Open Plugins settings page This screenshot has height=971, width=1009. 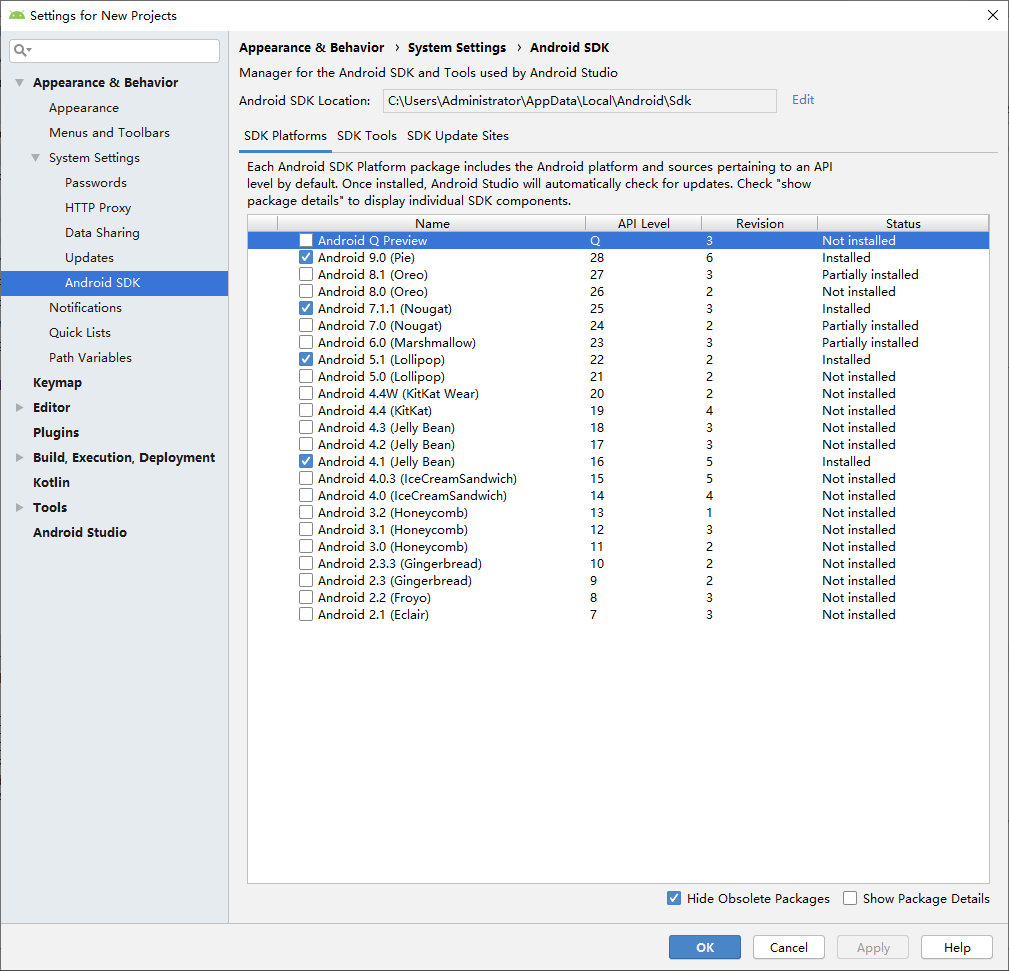point(56,432)
